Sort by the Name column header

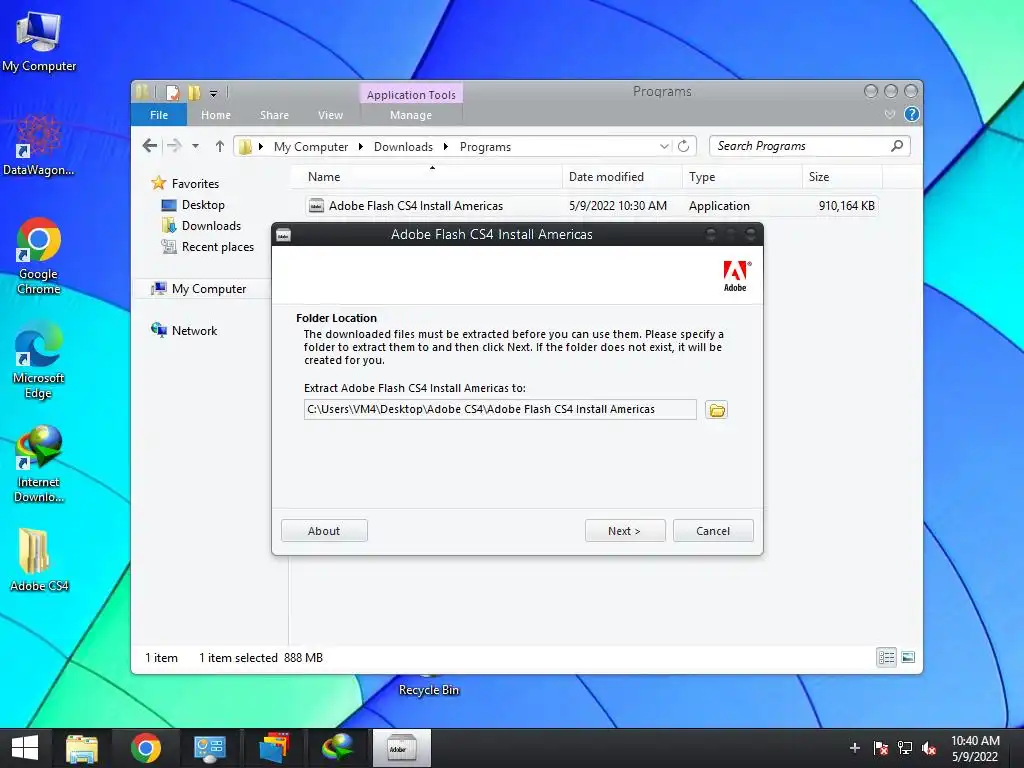pyautogui.click(x=426, y=176)
